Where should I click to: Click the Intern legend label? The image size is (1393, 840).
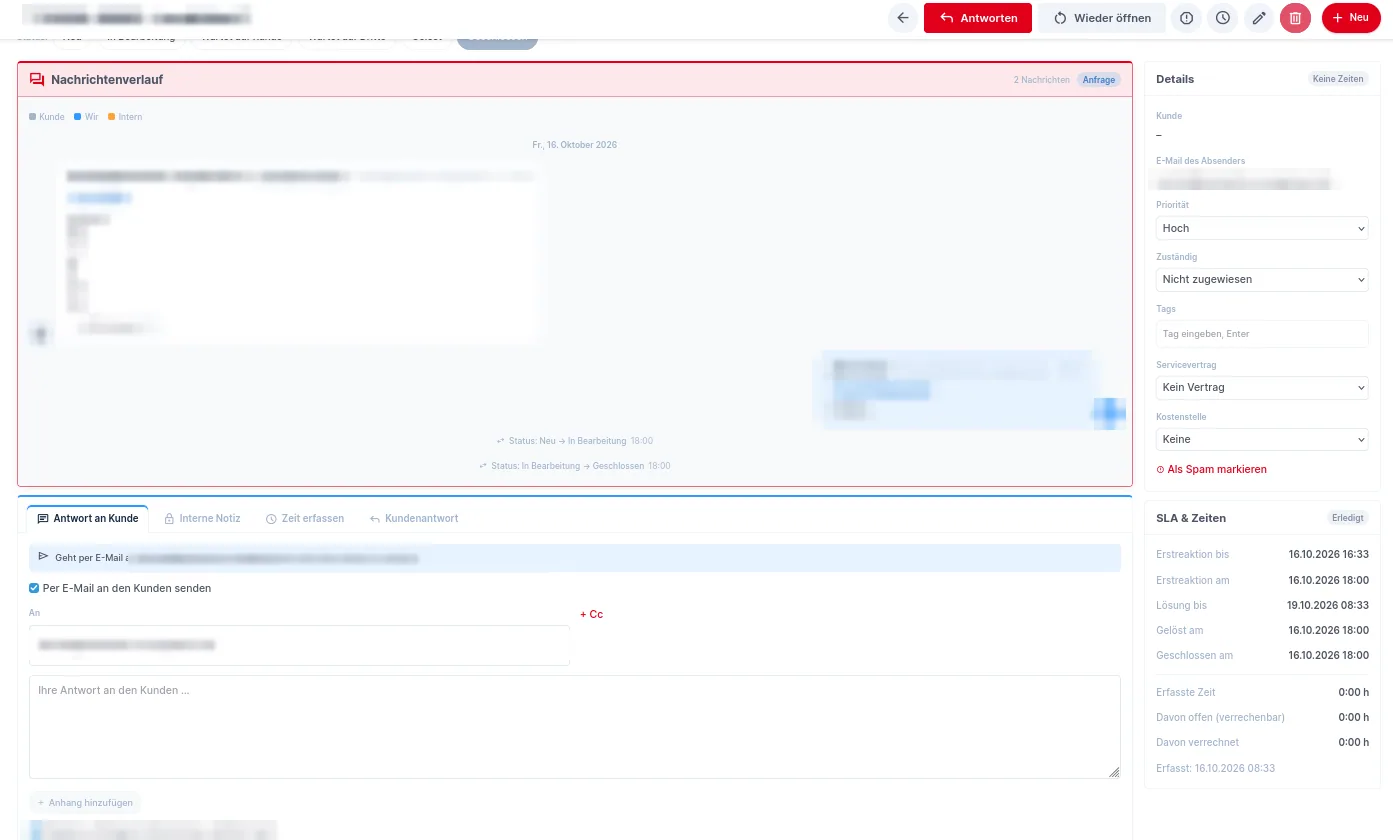click(x=125, y=117)
